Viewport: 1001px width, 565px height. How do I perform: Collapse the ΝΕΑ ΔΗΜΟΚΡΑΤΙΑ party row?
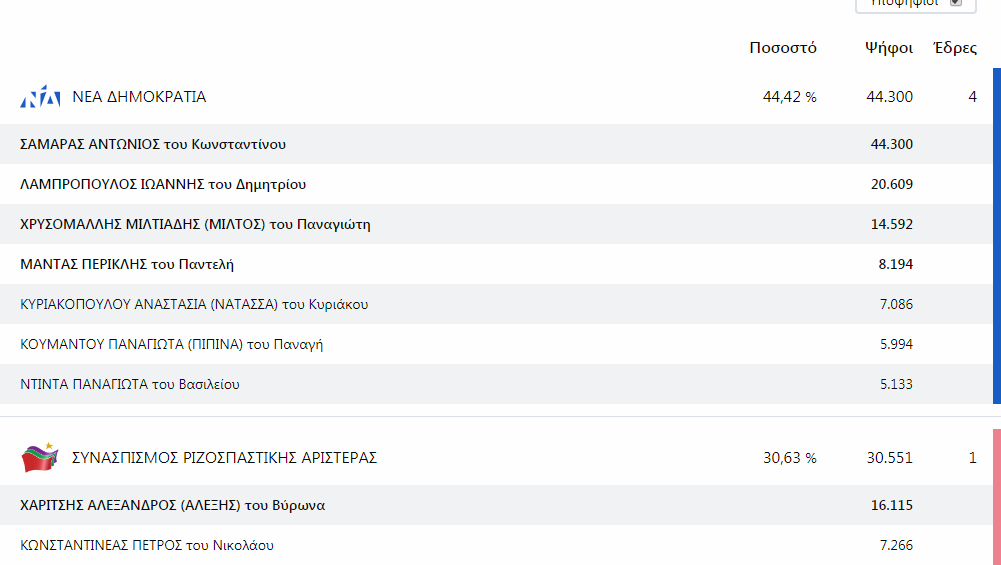pos(496,96)
